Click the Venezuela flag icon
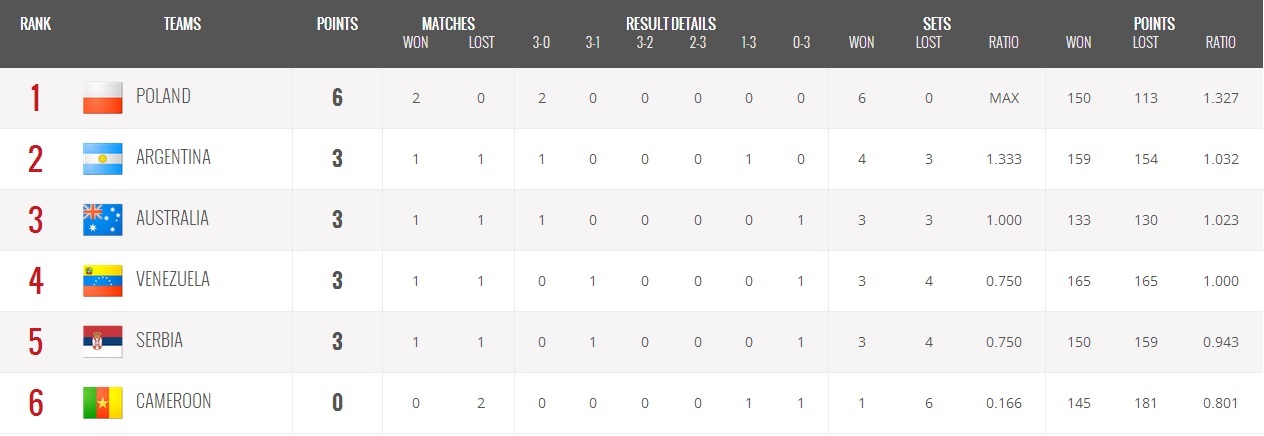1264x436 pixels. (102, 281)
